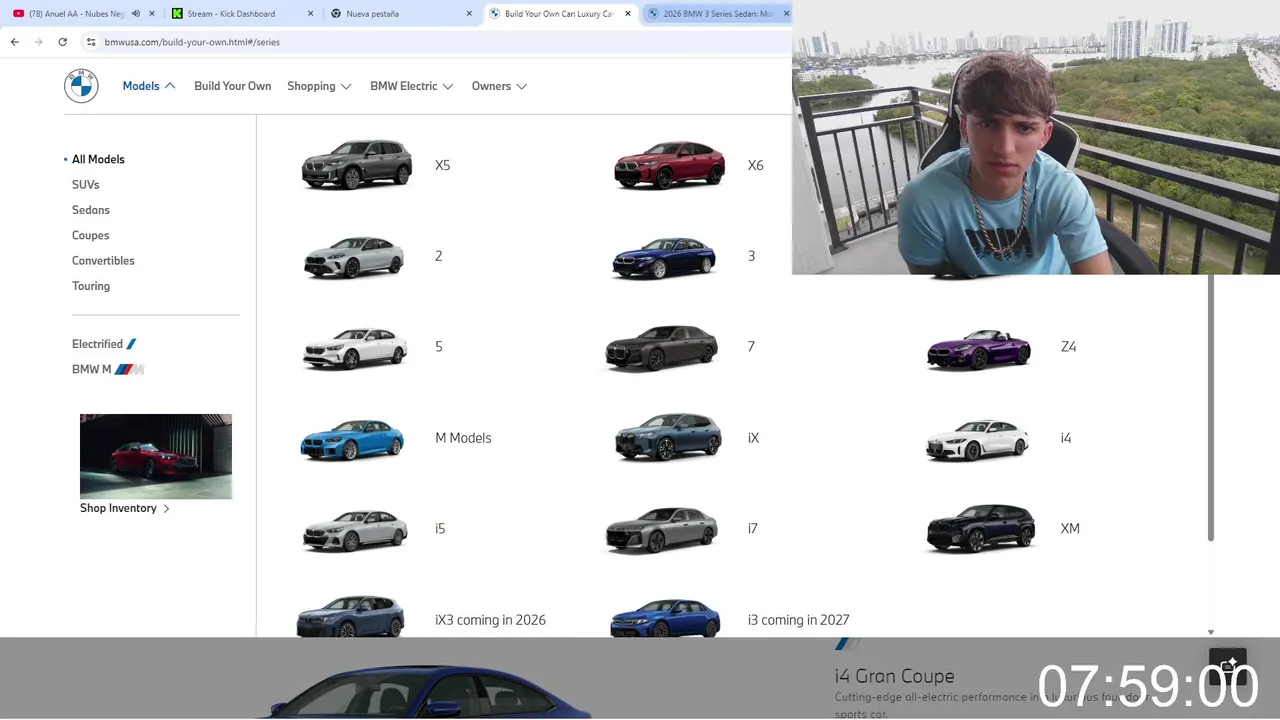Select the 2 Series car image
1280x720 pixels.
pos(354,257)
